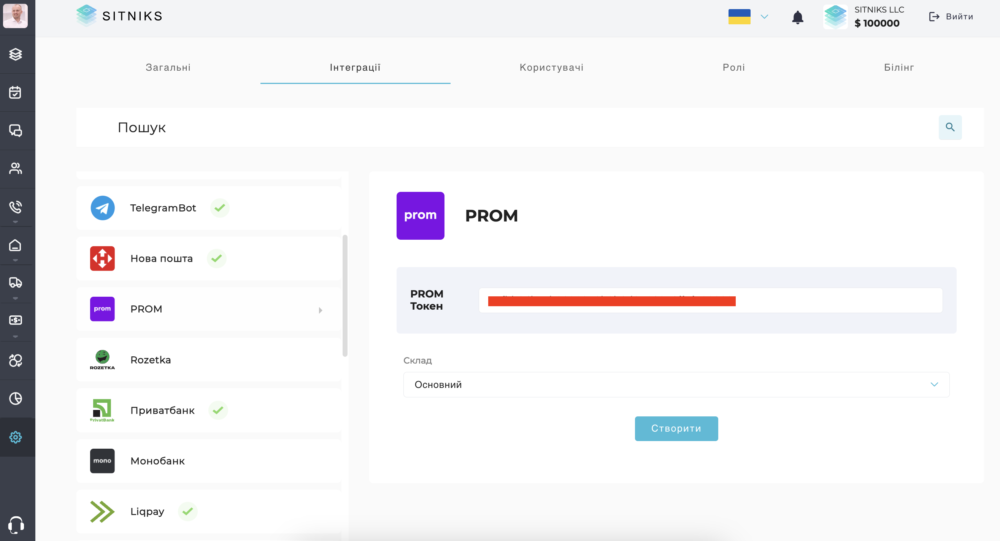This screenshot has width=1000, height=541.
Task: Click the Liqpay green checkmark
Action: pos(187,512)
